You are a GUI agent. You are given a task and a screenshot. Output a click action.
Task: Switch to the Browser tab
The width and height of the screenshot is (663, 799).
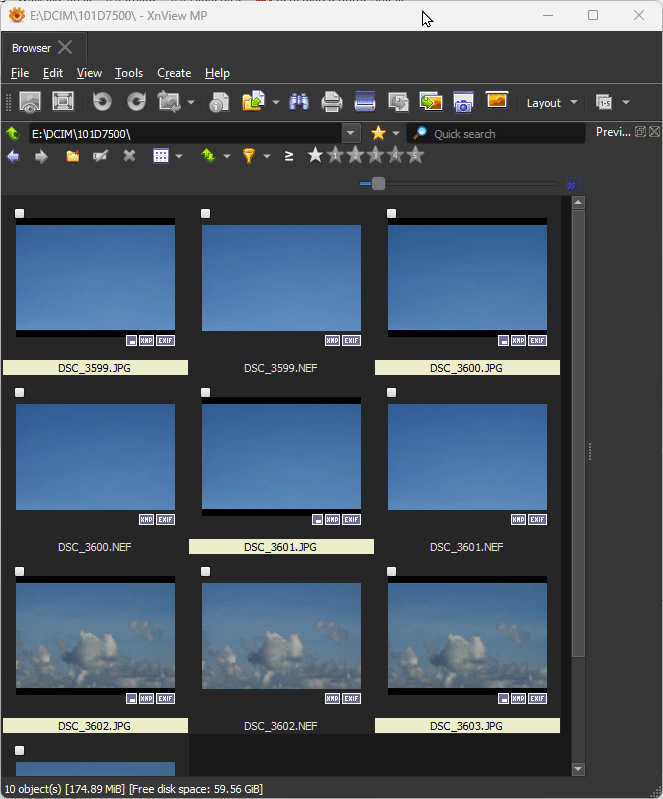pos(31,48)
